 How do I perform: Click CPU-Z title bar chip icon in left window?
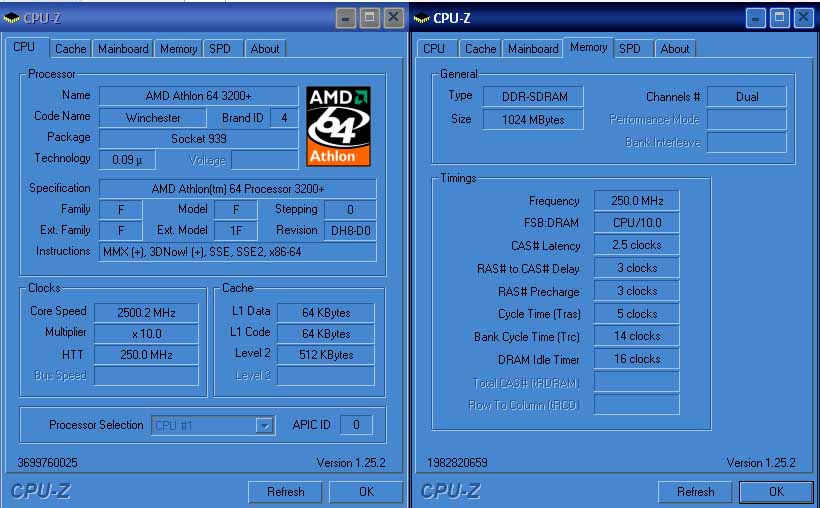(12, 18)
